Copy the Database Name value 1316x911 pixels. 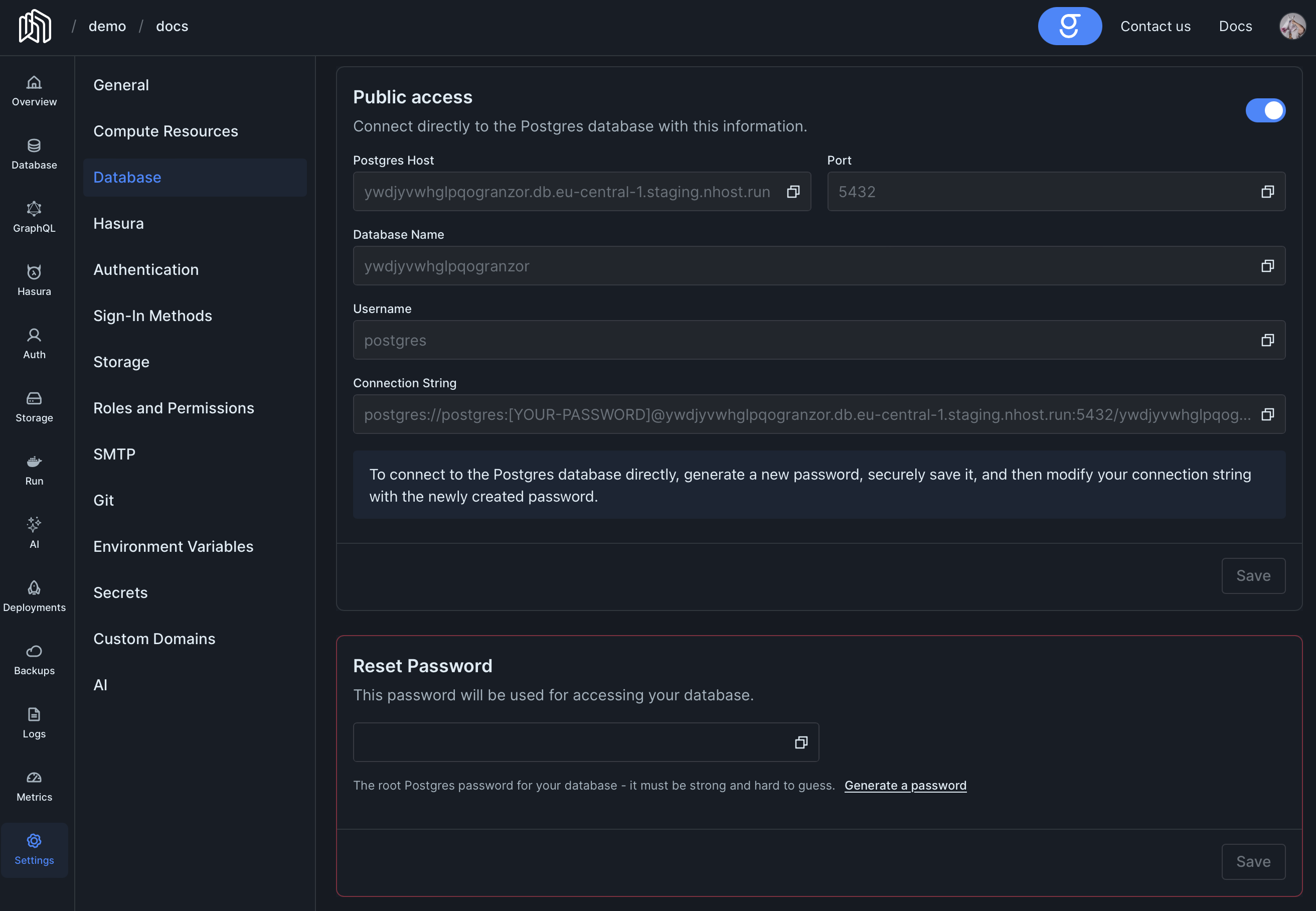tap(1267, 266)
